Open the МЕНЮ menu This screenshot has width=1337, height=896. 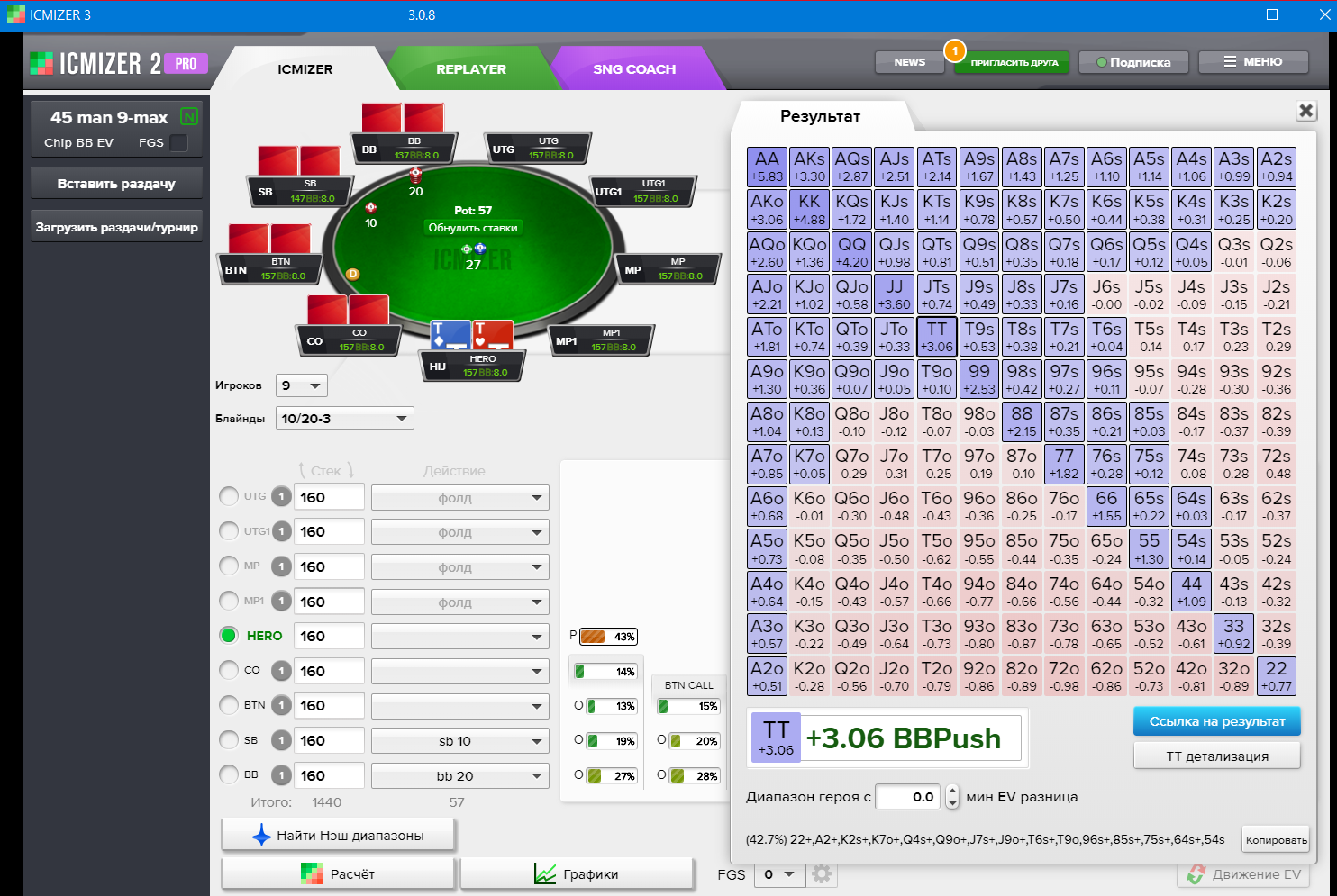coord(1253,62)
